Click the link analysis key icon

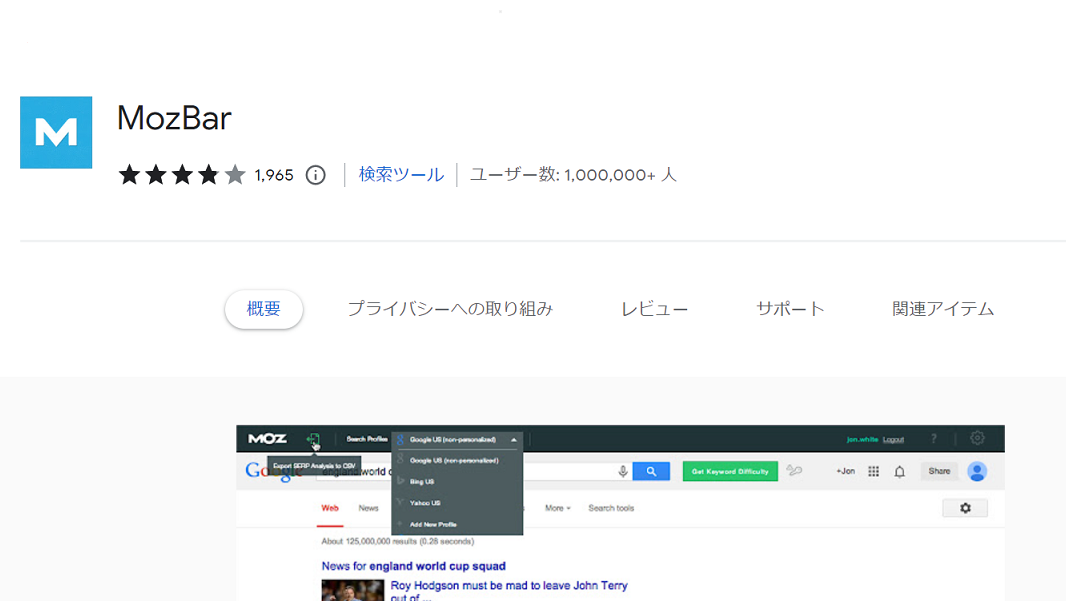click(792, 471)
